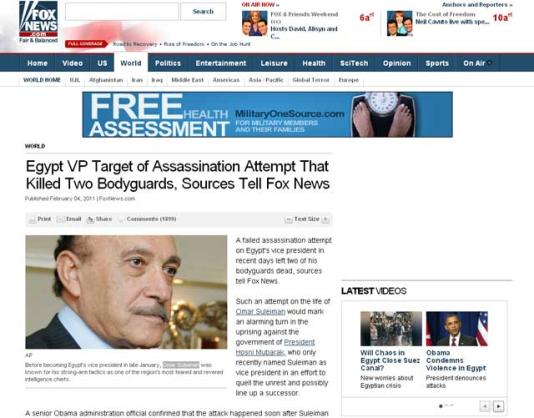Select the Politics navigation tab
This screenshot has height=418, width=534.
(x=168, y=63)
